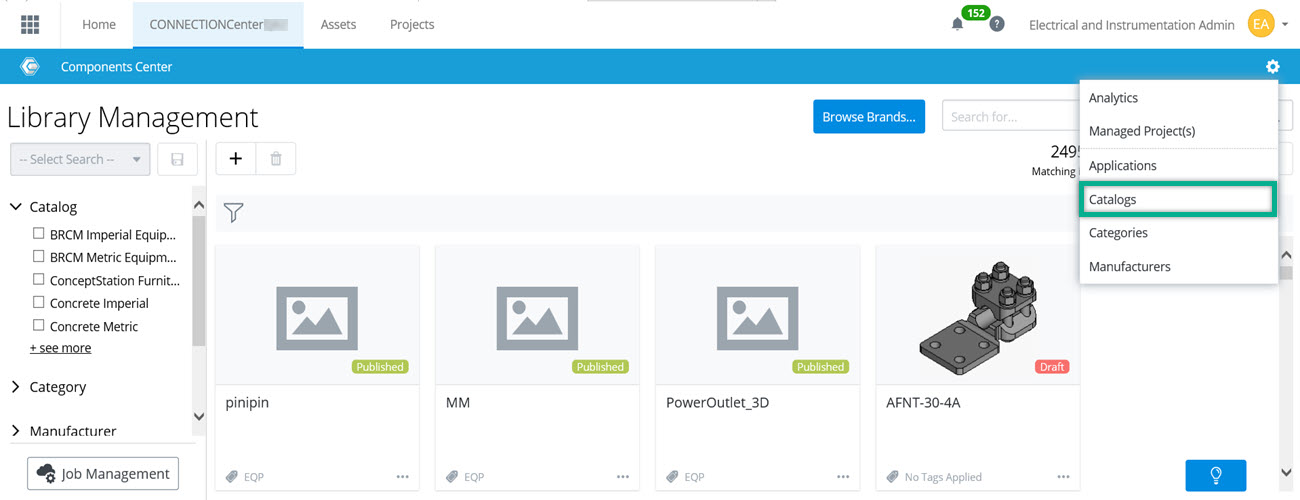Screen dimensions: 1300x500
Task: Check the BRCM Imperial Equipment catalog checkbox
Action: click(39, 234)
